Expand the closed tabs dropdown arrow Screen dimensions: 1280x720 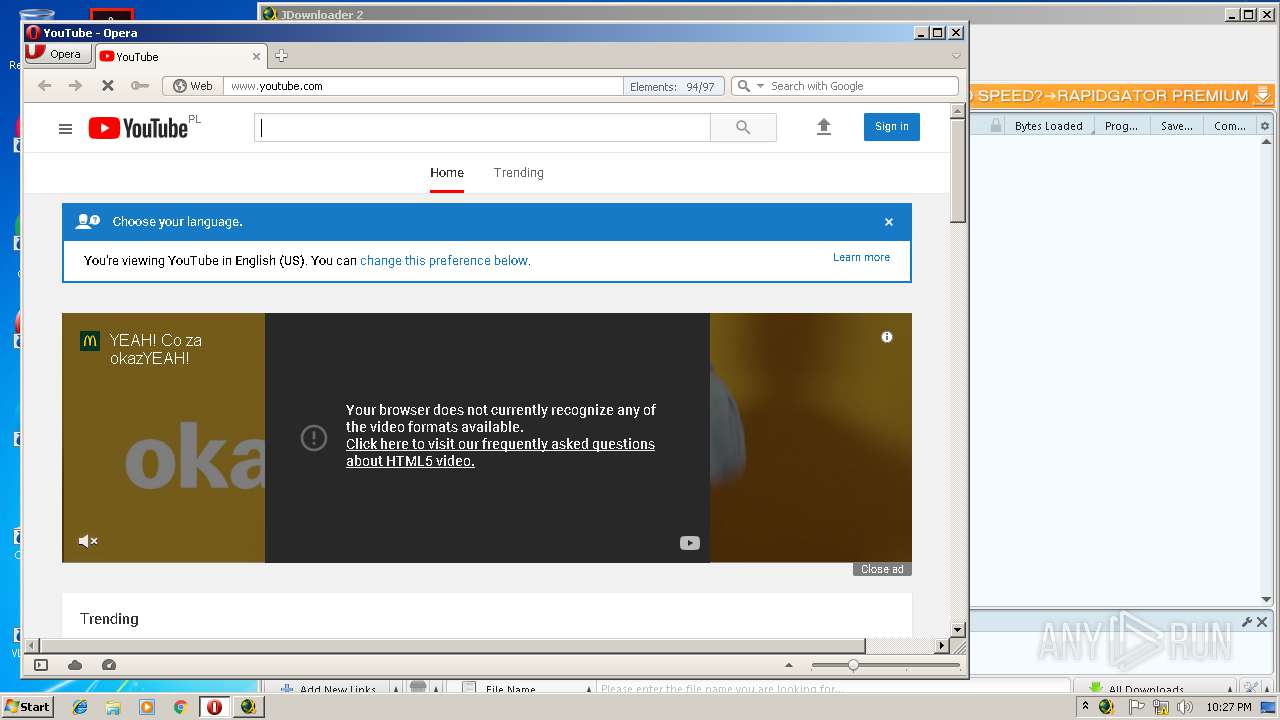[956, 56]
